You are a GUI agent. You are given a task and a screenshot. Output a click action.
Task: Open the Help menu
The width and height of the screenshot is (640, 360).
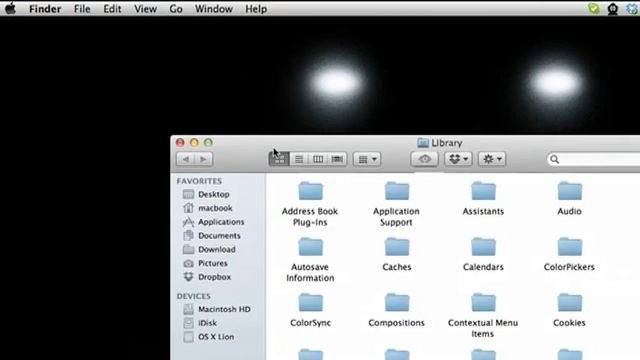click(x=256, y=9)
